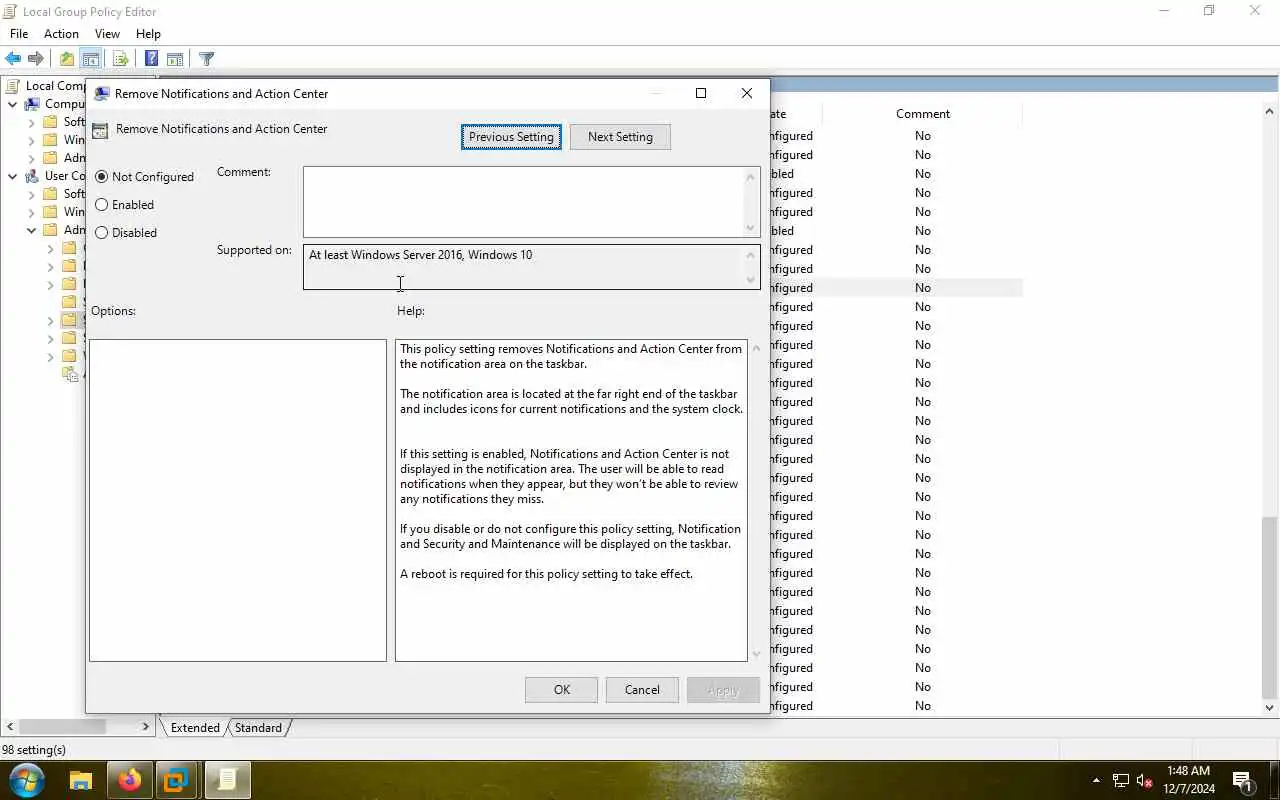Click the Back arrow in the toolbar
Image resolution: width=1280 pixels, height=800 pixels.
13,59
